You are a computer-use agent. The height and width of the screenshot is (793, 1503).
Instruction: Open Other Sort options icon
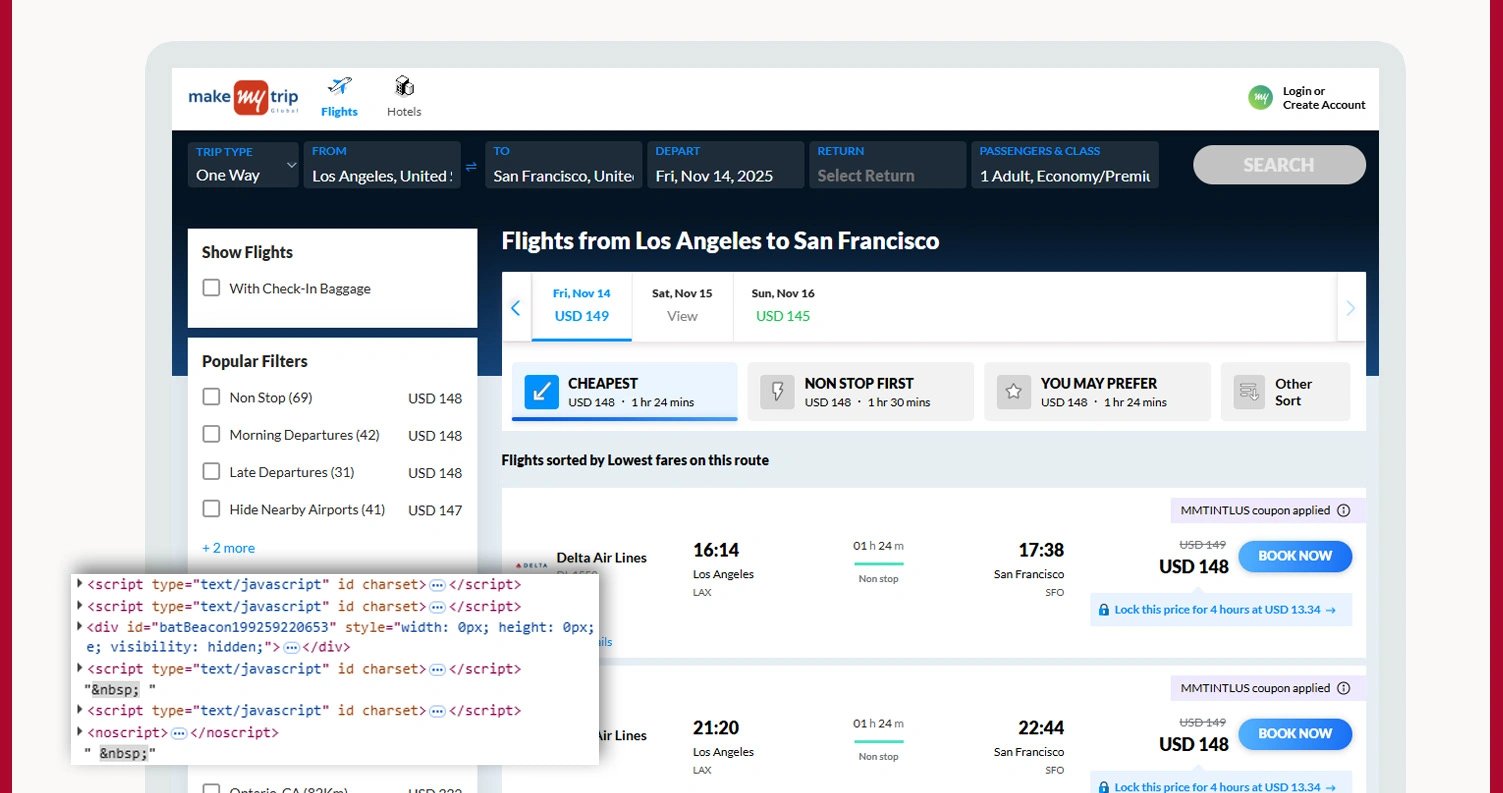[x=1249, y=391]
